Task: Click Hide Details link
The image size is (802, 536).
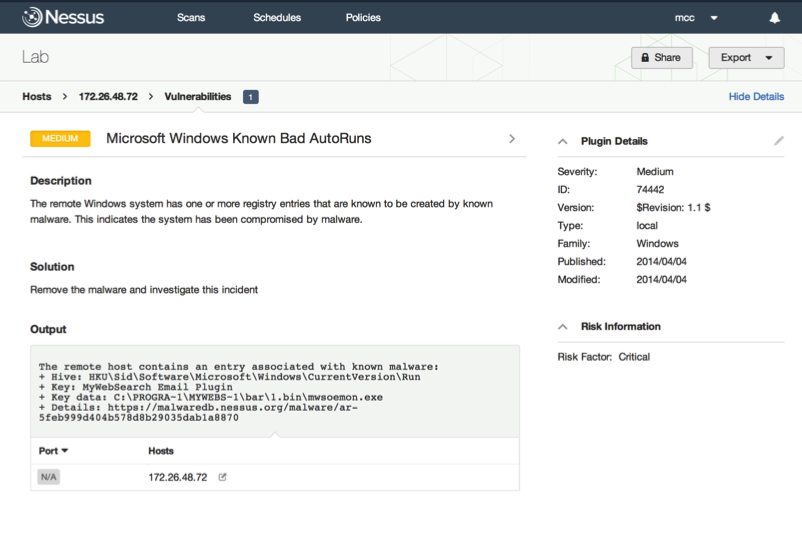Action: coord(756,96)
